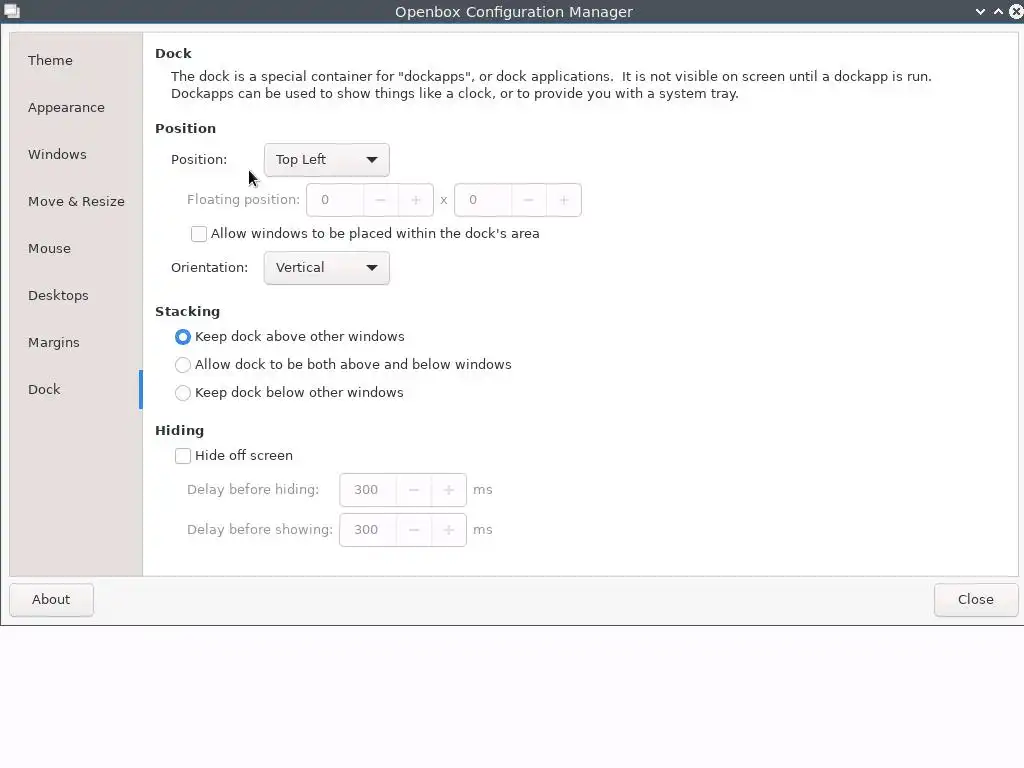Decrease the Delay before hiding value

413,490
